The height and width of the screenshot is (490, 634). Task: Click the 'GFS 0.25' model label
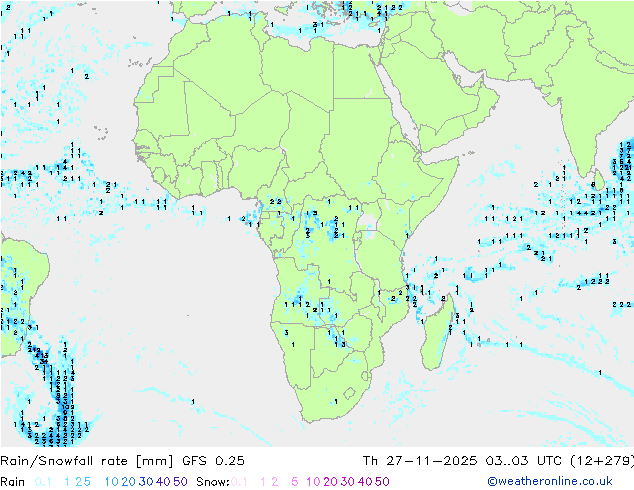213,461
